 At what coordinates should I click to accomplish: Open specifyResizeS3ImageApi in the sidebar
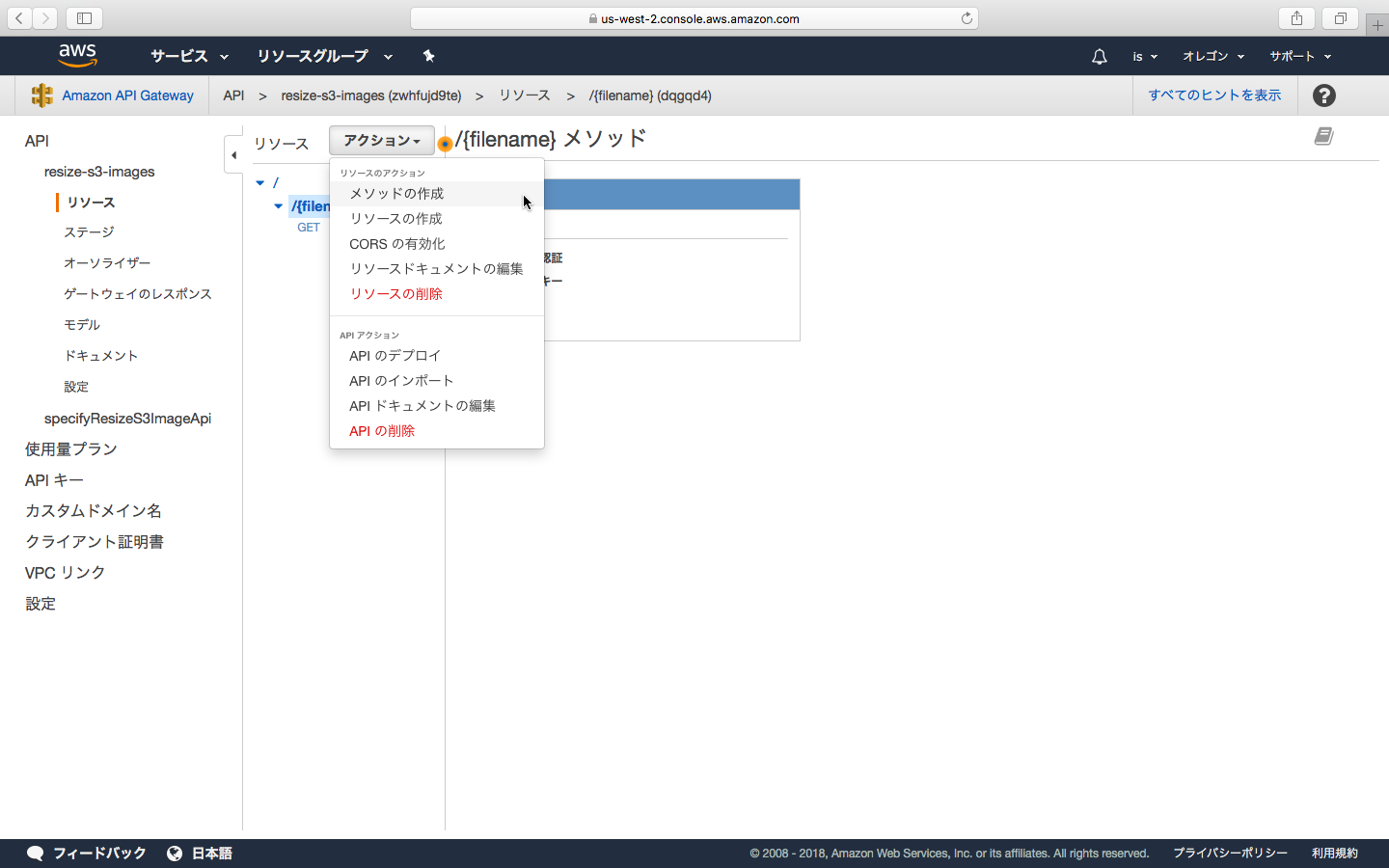point(127,419)
